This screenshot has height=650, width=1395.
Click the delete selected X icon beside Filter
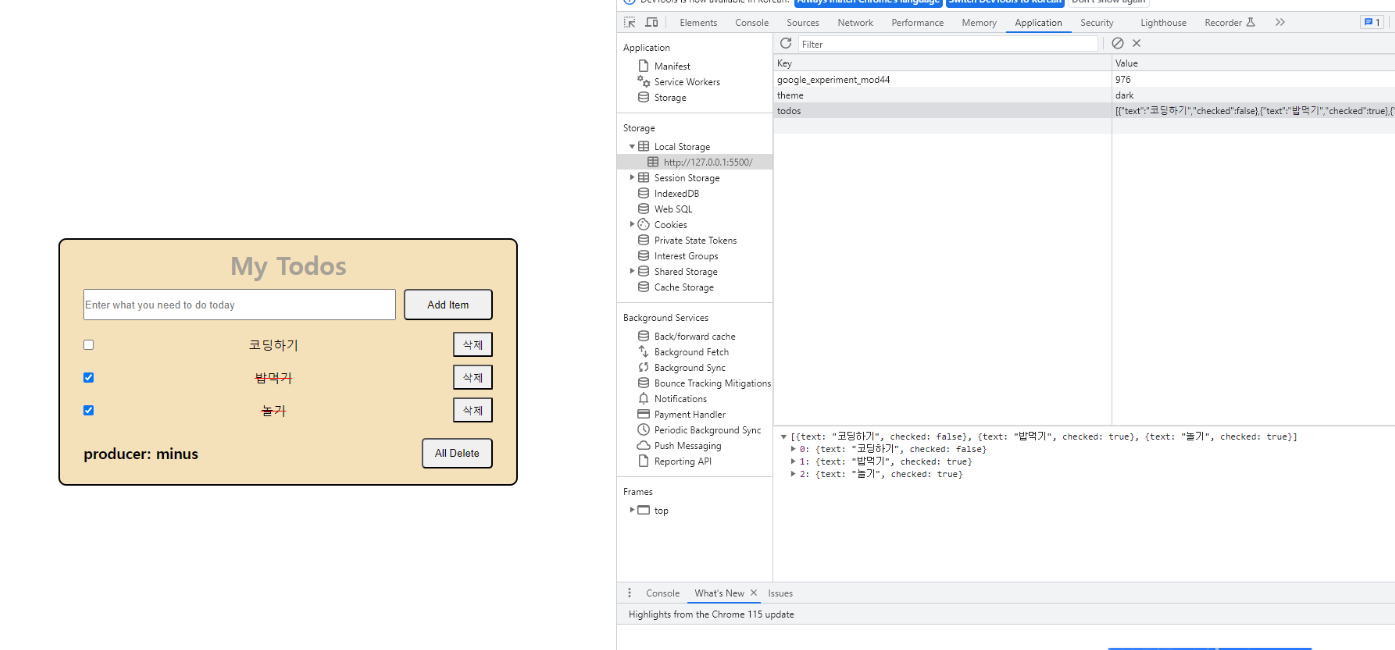pos(1136,43)
